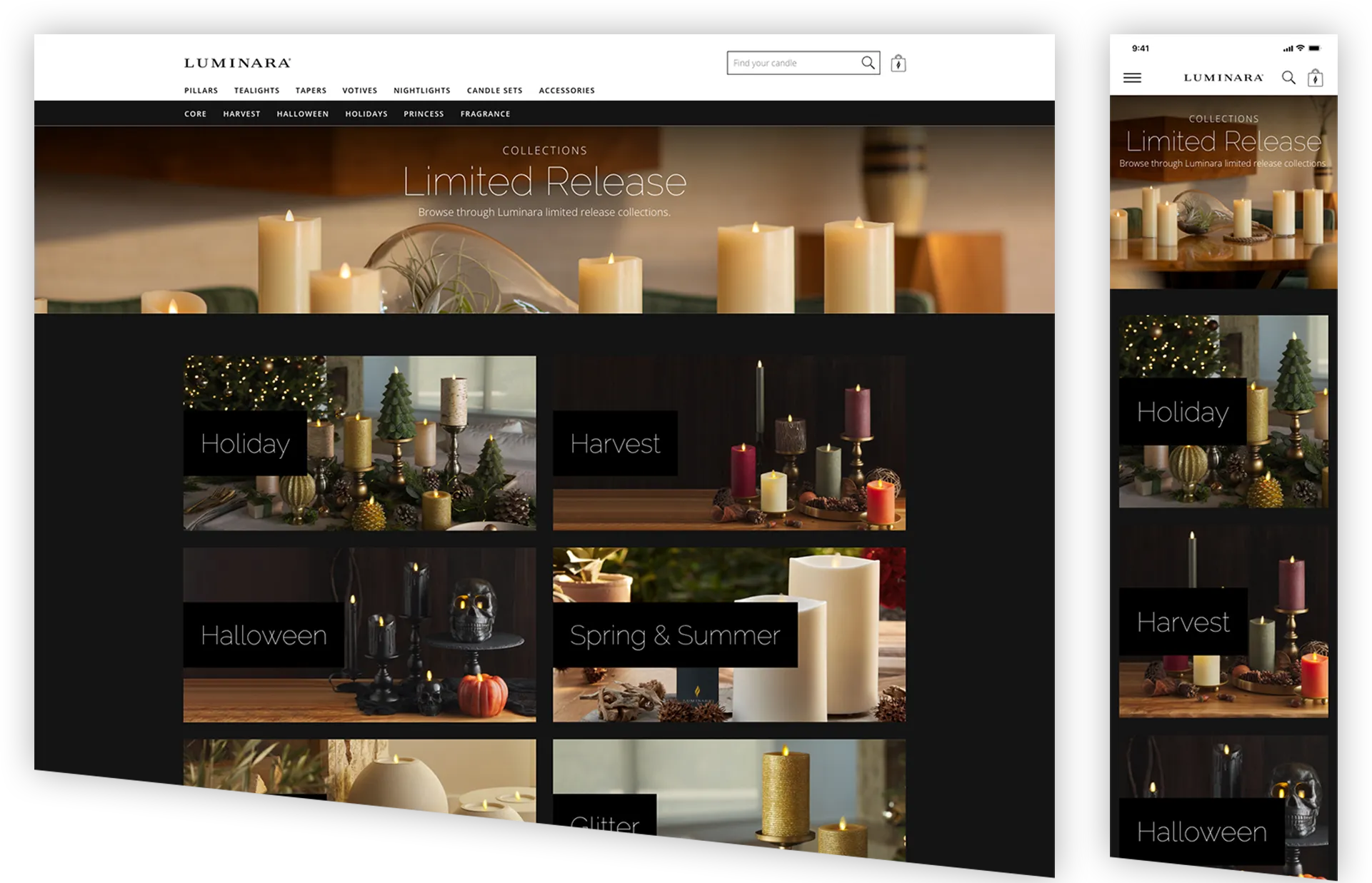Click the COLLECTIONS label on mobile banner
Viewport: 1372px width, 883px height.
coord(1223,118)
